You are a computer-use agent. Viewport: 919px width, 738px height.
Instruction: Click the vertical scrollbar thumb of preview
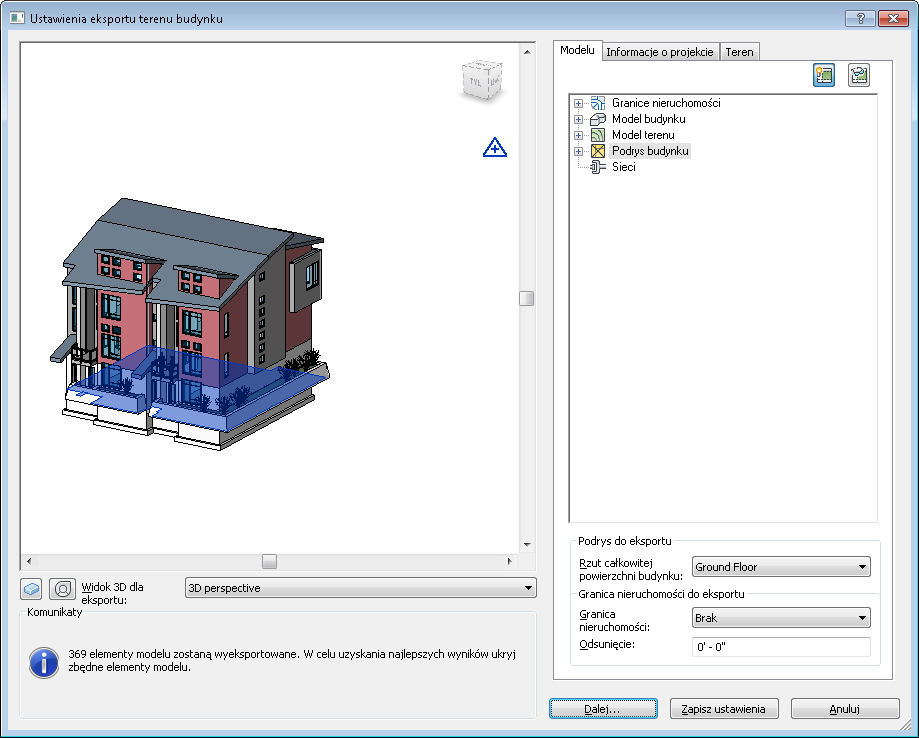click(527, 298)
